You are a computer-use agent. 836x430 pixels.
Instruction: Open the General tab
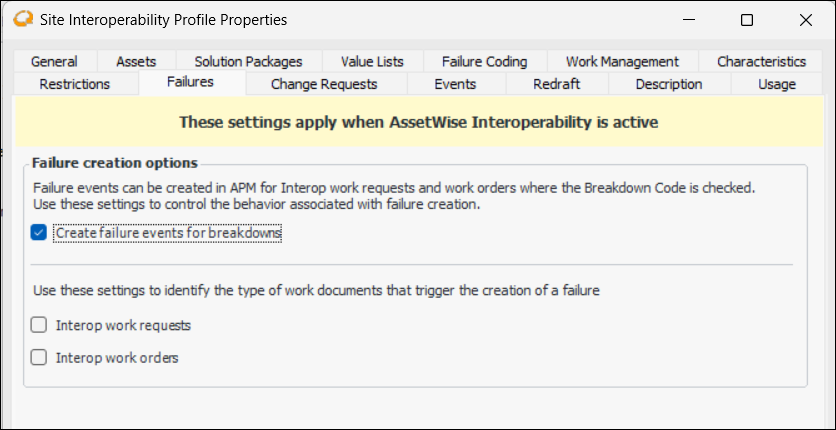[54, 62]
